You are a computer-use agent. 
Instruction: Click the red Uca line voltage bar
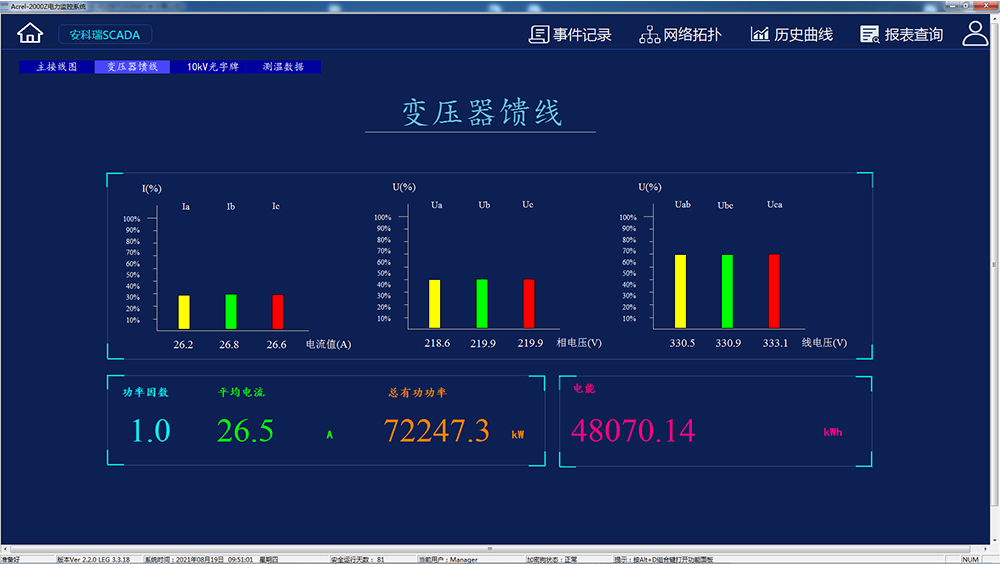coord(774,291)
